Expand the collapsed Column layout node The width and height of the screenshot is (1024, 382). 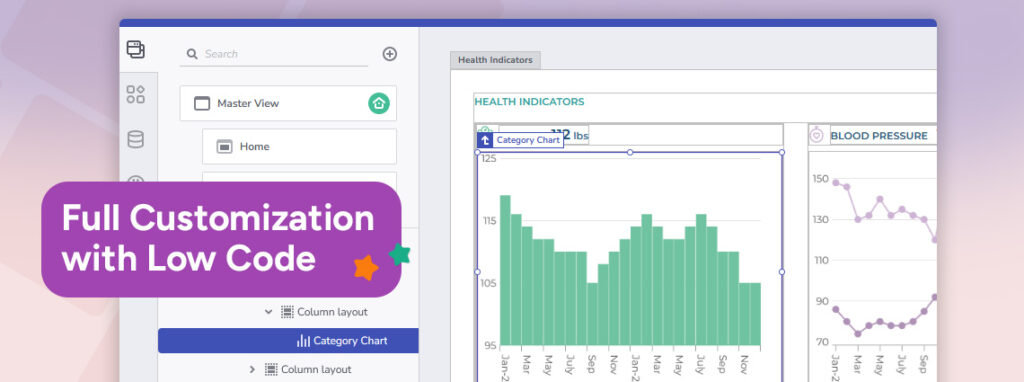(x=252, y=370)
